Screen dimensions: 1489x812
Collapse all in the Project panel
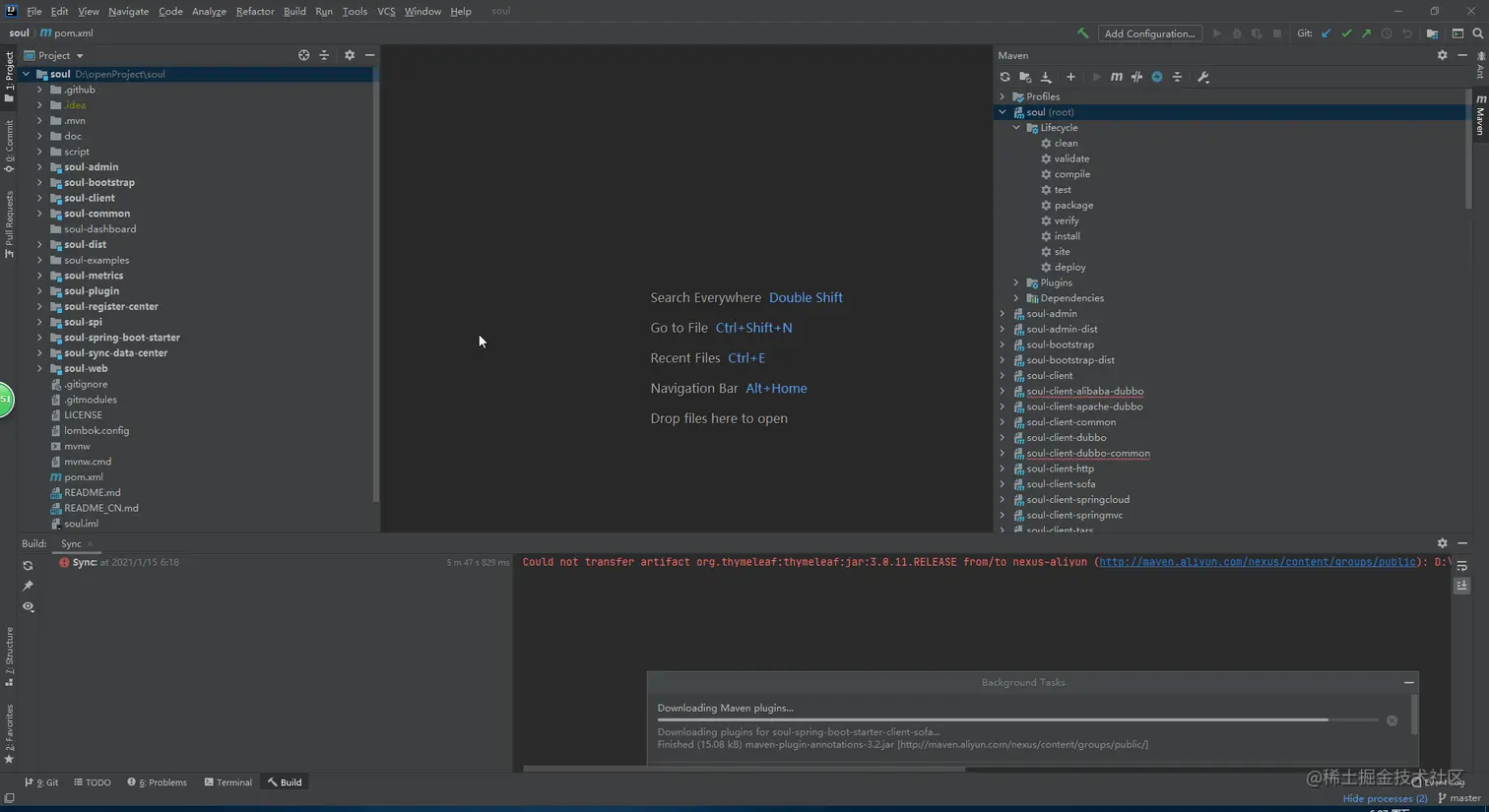click(324, 55)
